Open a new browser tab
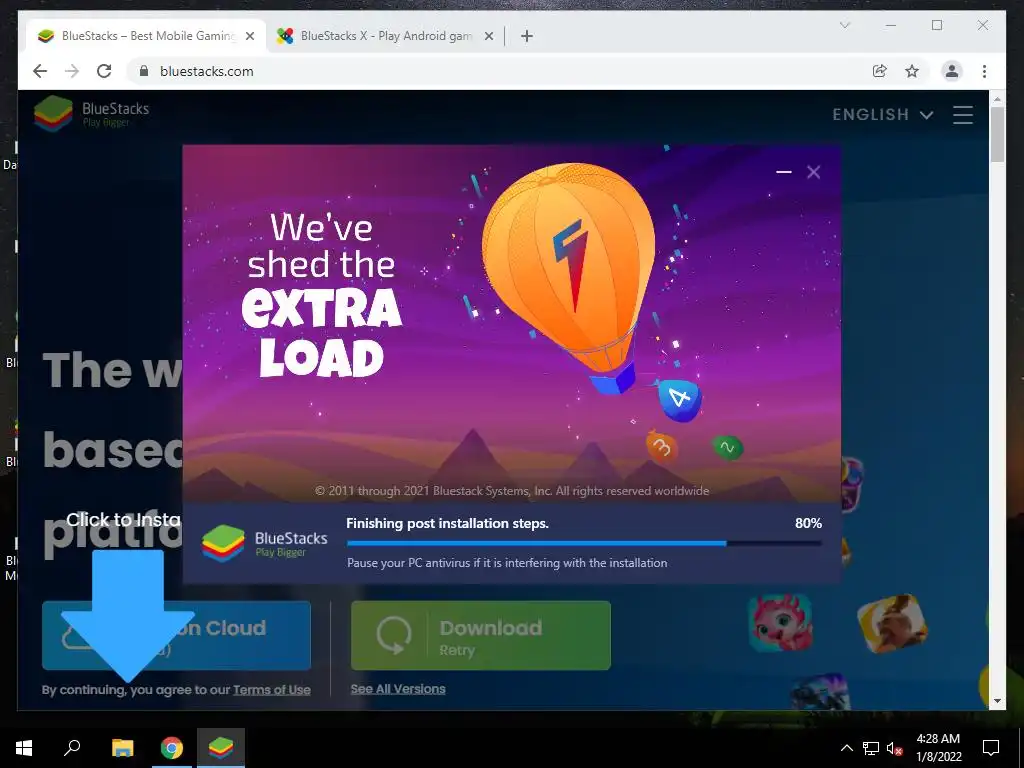Image resolution: width=1024 pixels, height=768 pixels. [526, 37]
